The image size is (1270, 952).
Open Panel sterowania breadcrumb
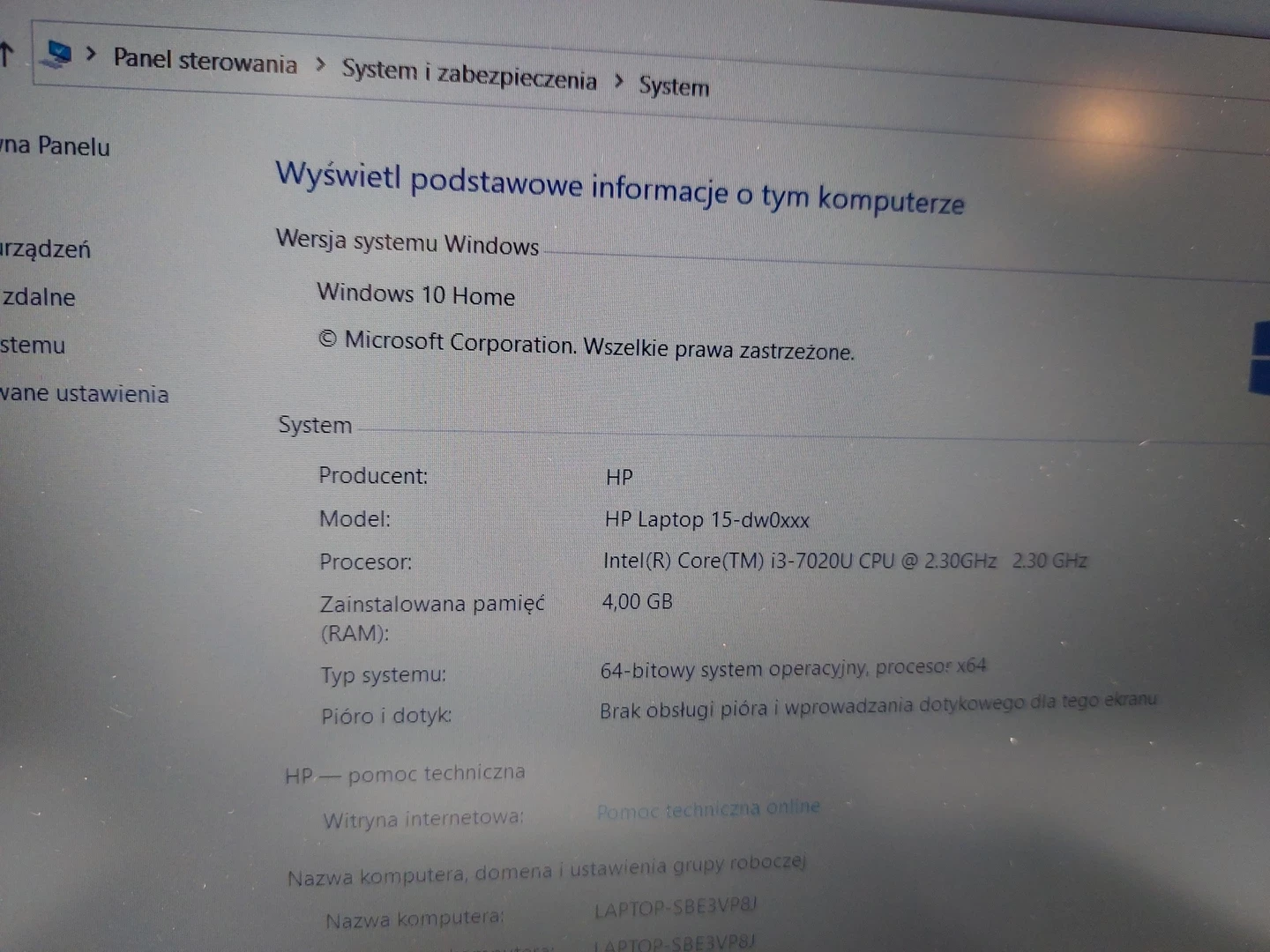(x=205, y=61)
